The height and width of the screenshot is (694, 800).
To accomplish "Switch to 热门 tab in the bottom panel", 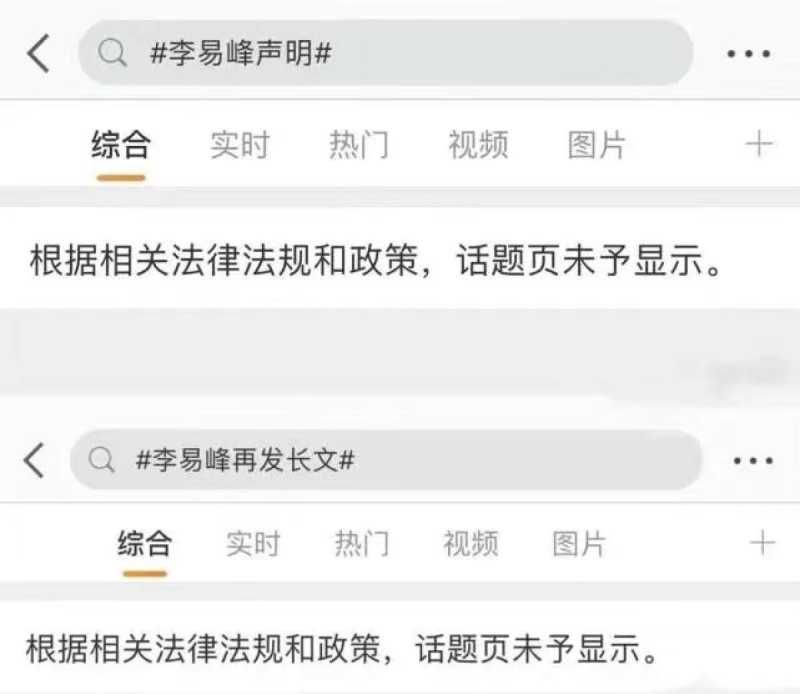I will pyautogui.click(x=362, y=543).
